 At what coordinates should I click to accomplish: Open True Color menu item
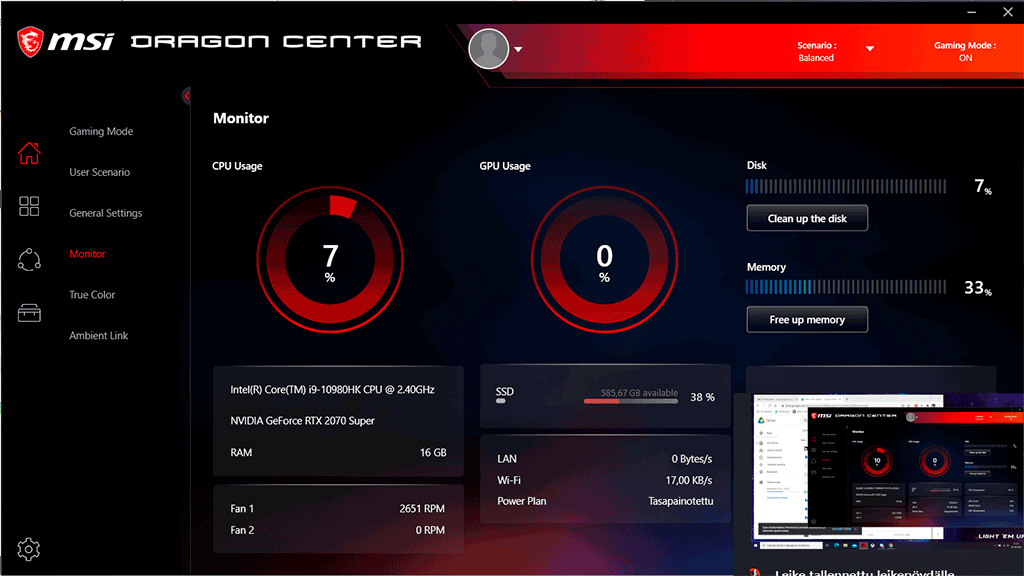click(x=92, y=295)
